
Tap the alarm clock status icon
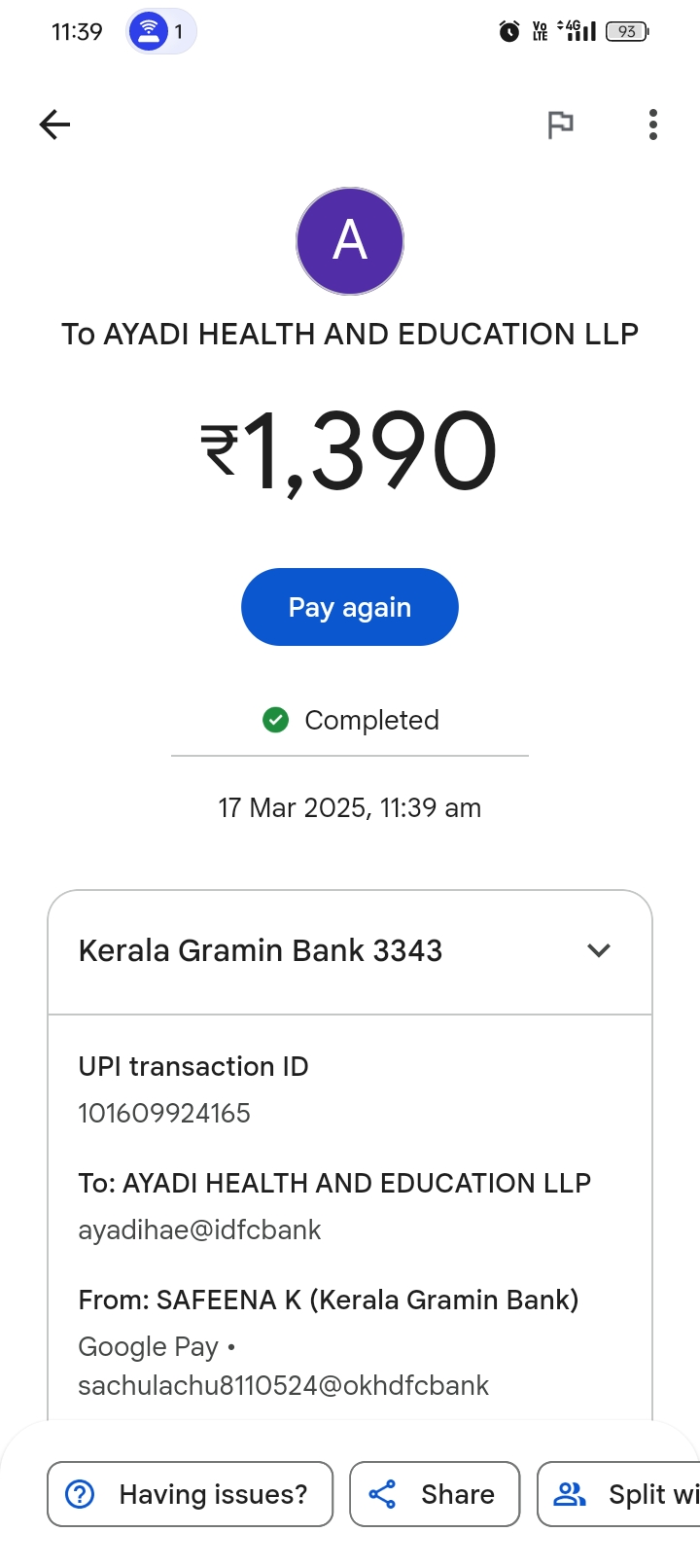coord(508,32)
